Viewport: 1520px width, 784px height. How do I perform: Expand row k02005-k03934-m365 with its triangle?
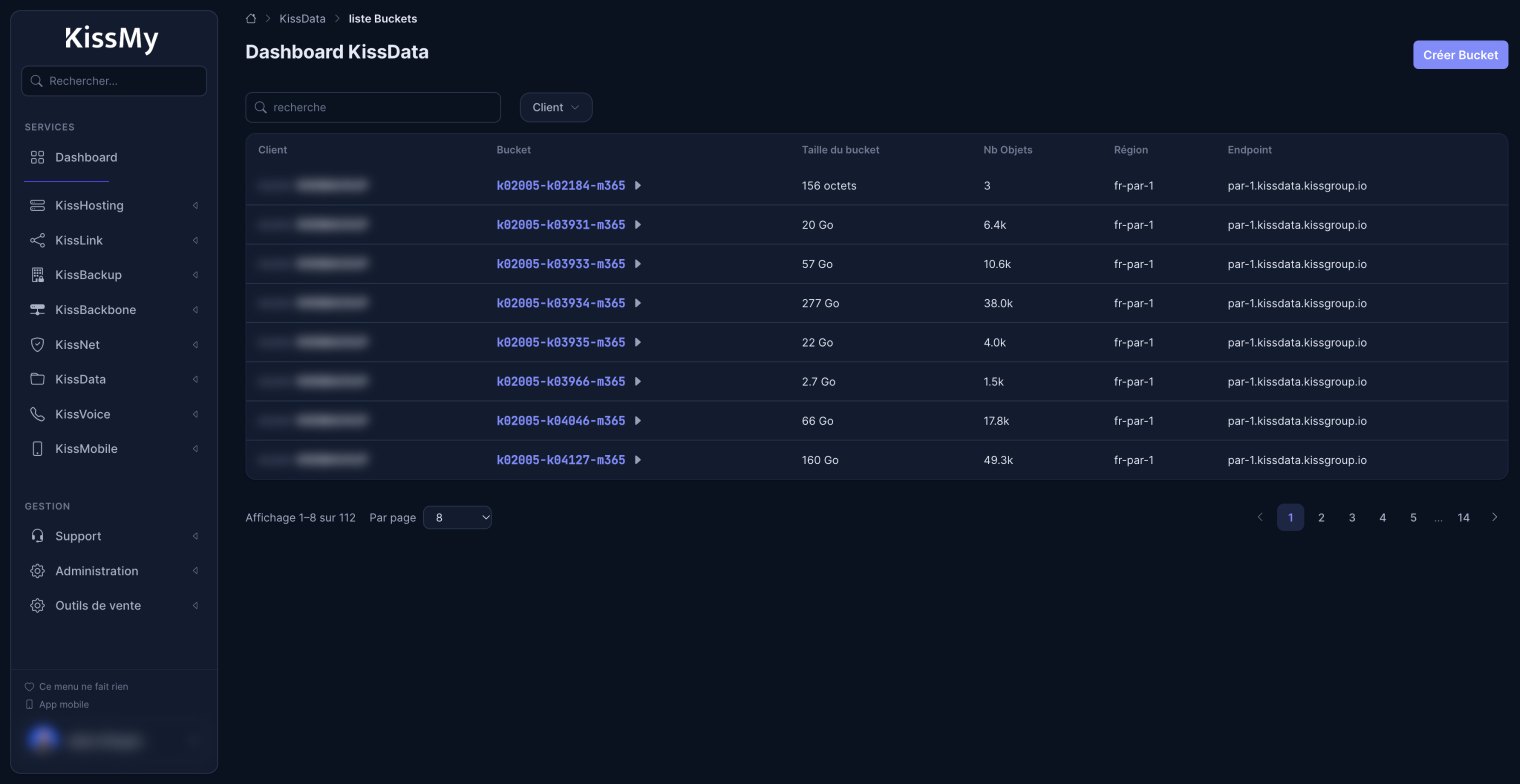pos(638,303)
